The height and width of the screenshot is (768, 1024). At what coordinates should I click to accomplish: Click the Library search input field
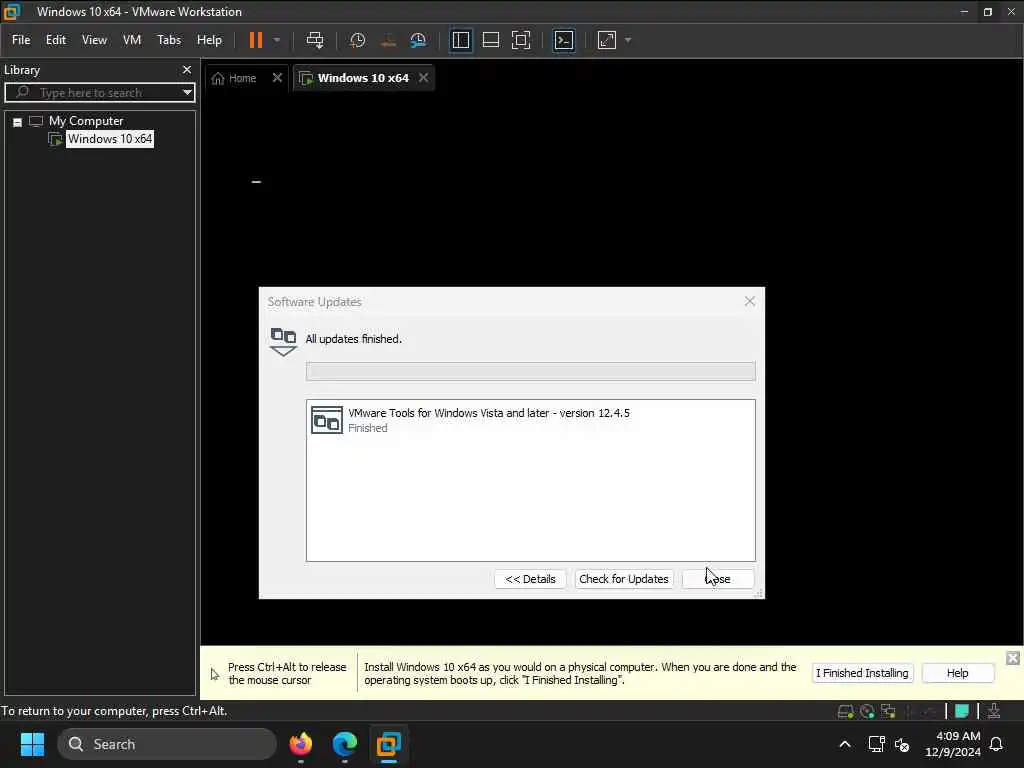tap(98, 93)
